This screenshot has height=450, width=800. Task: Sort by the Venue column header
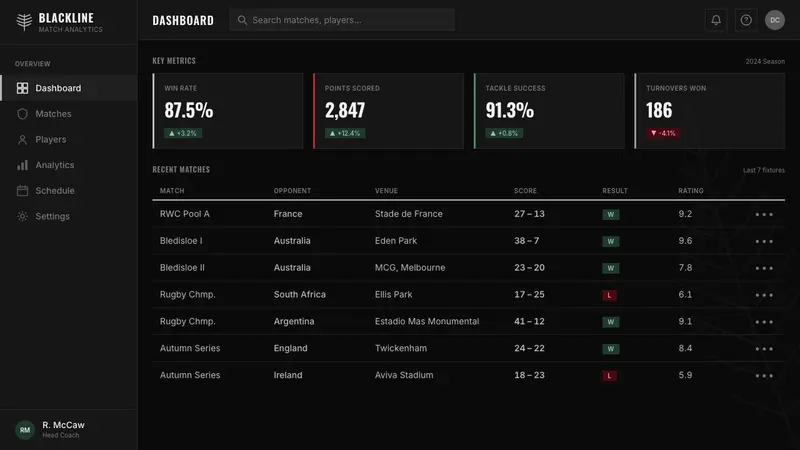[386, 191]
